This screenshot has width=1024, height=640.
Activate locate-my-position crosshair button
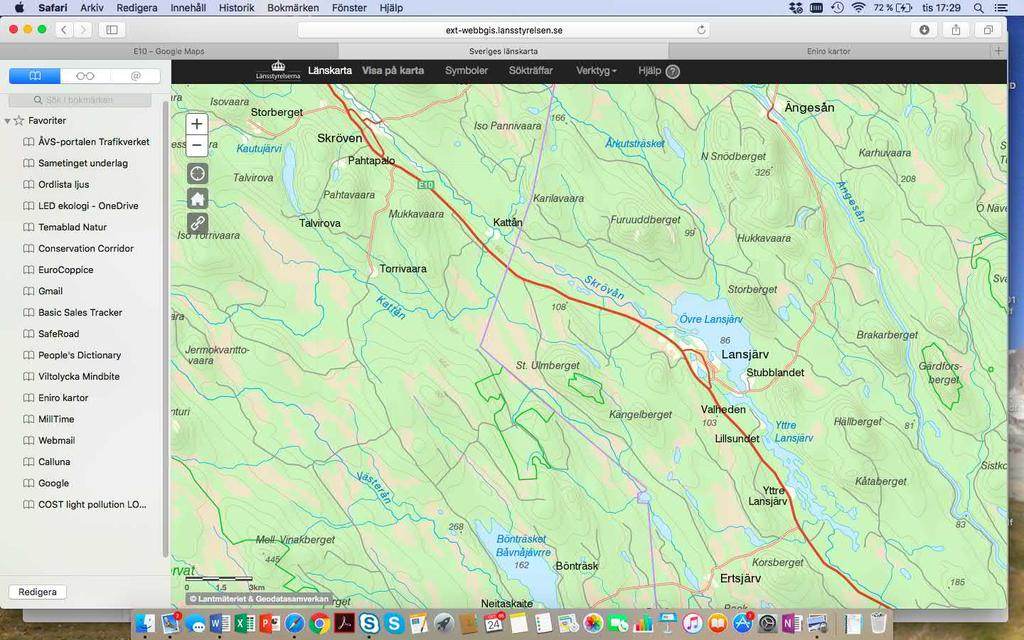197,173
